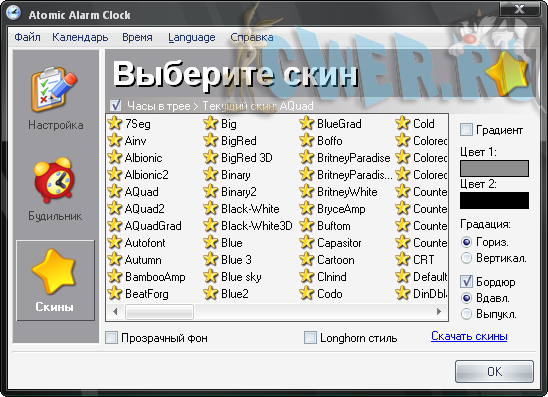Select the Вертикал. gradation radio button

(466, 258)
